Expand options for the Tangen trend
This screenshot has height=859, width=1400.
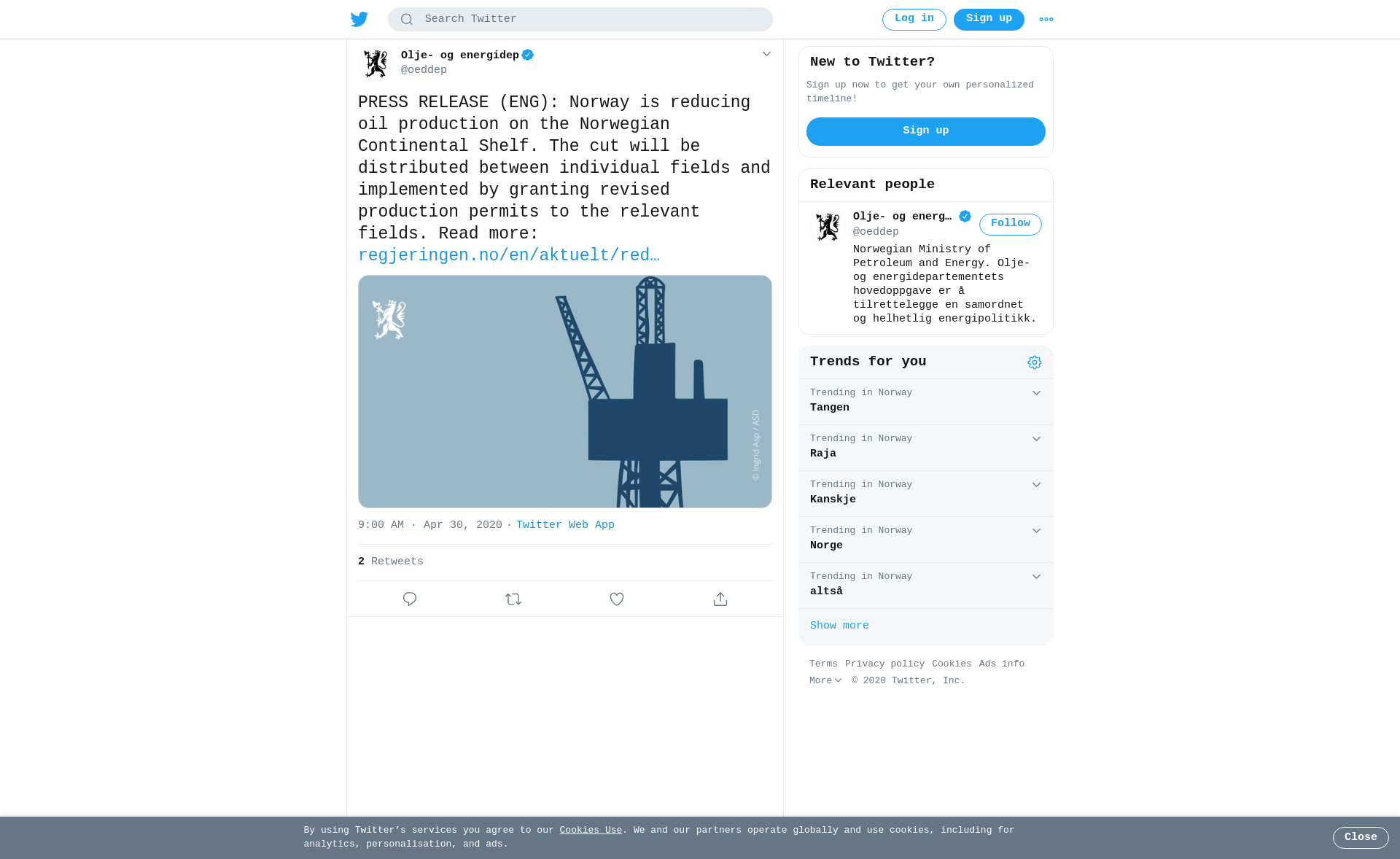(1036, 393)
